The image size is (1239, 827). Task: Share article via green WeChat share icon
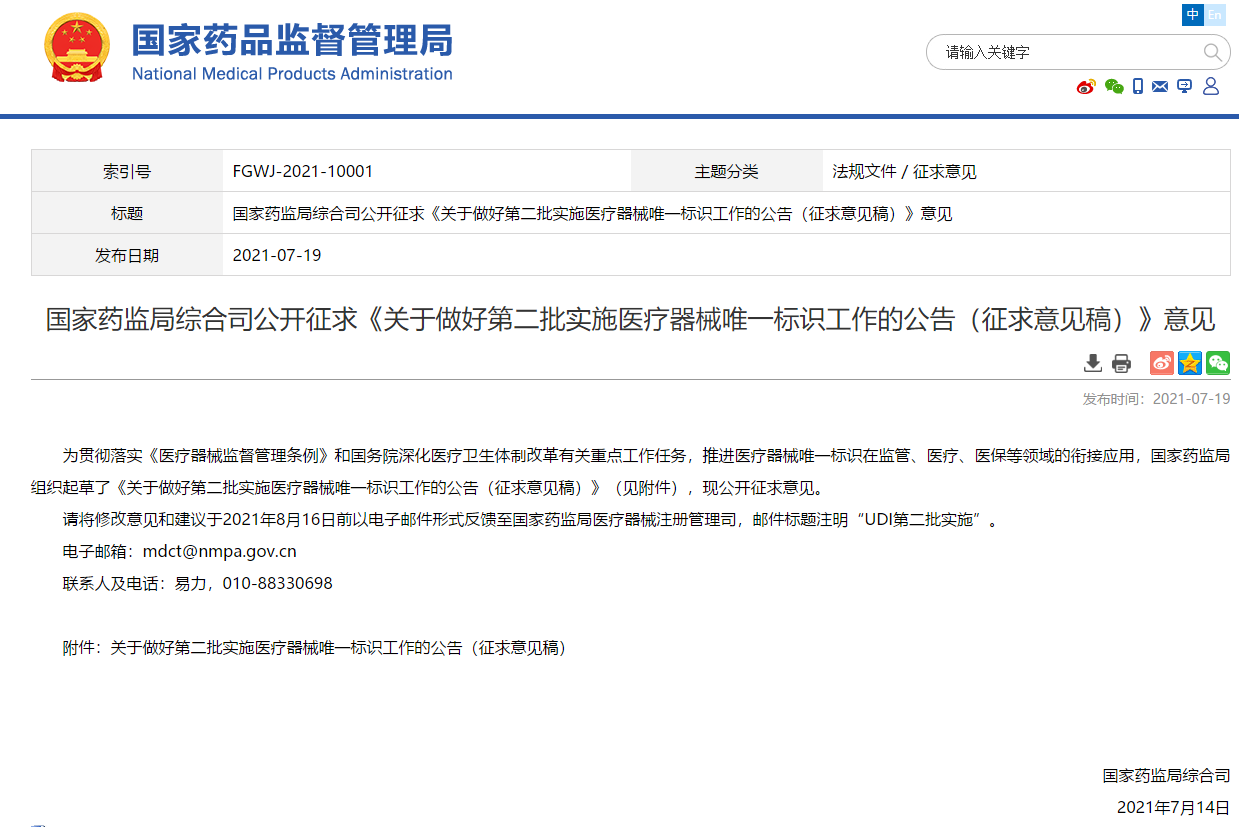click(x=1217, y=363)
